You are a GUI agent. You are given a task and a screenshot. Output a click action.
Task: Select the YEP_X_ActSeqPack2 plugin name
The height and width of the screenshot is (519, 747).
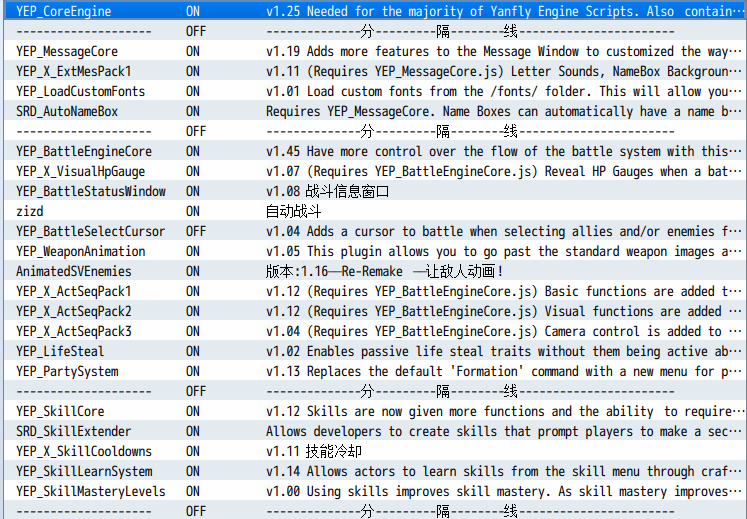[x=73, y=311]
